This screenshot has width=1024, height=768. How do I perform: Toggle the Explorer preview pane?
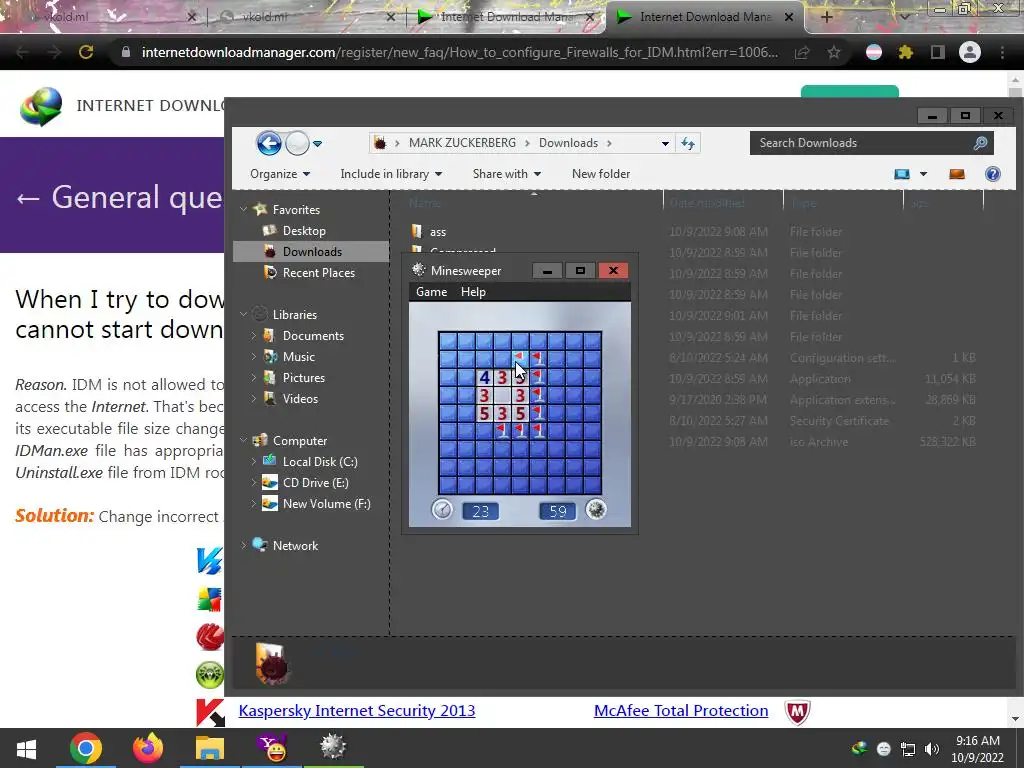[957, 174]
